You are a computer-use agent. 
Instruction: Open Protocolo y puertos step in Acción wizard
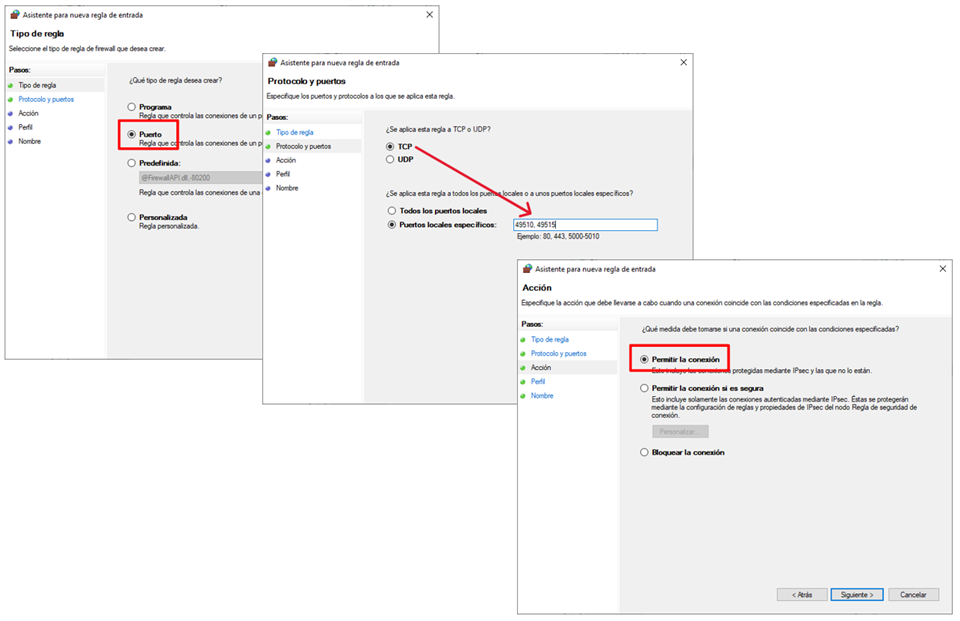558,354
